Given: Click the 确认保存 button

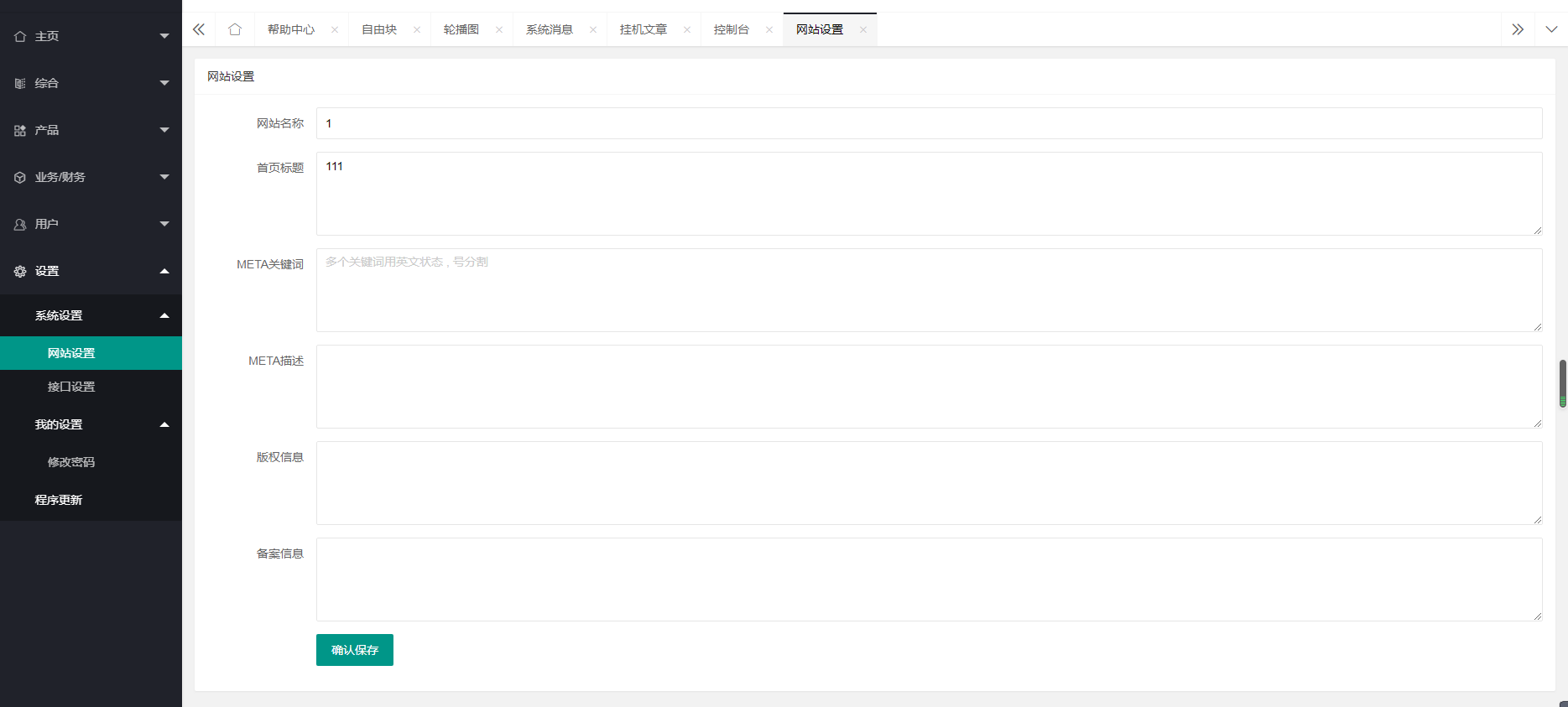Looking at the screenshot, I should click(354, 650).
